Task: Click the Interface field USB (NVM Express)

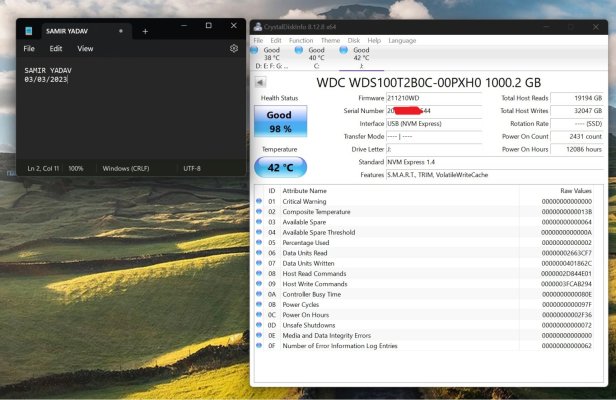Action: pos(434,123)
